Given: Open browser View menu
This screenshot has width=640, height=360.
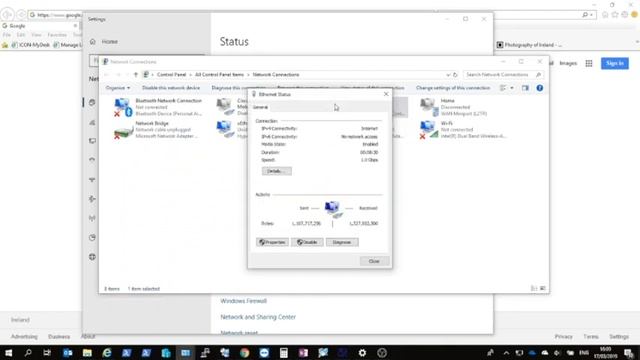Looking at the screenshot, I should tap(36, 35).
